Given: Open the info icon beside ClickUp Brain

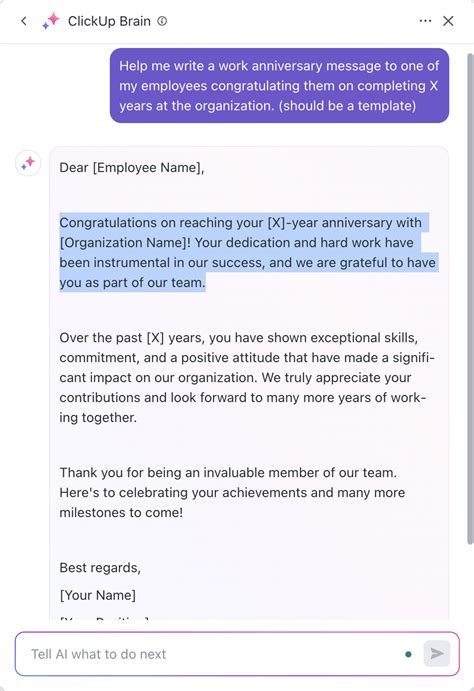Looking at the screenshot, I should coord(162,21).
